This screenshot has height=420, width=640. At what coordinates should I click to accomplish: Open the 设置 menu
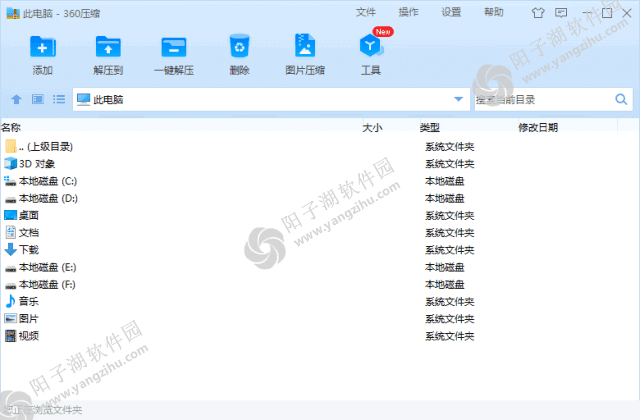point(451,12)
